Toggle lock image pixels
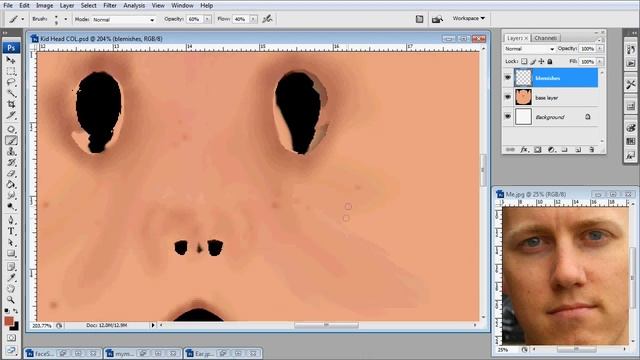 pos(533,61)
